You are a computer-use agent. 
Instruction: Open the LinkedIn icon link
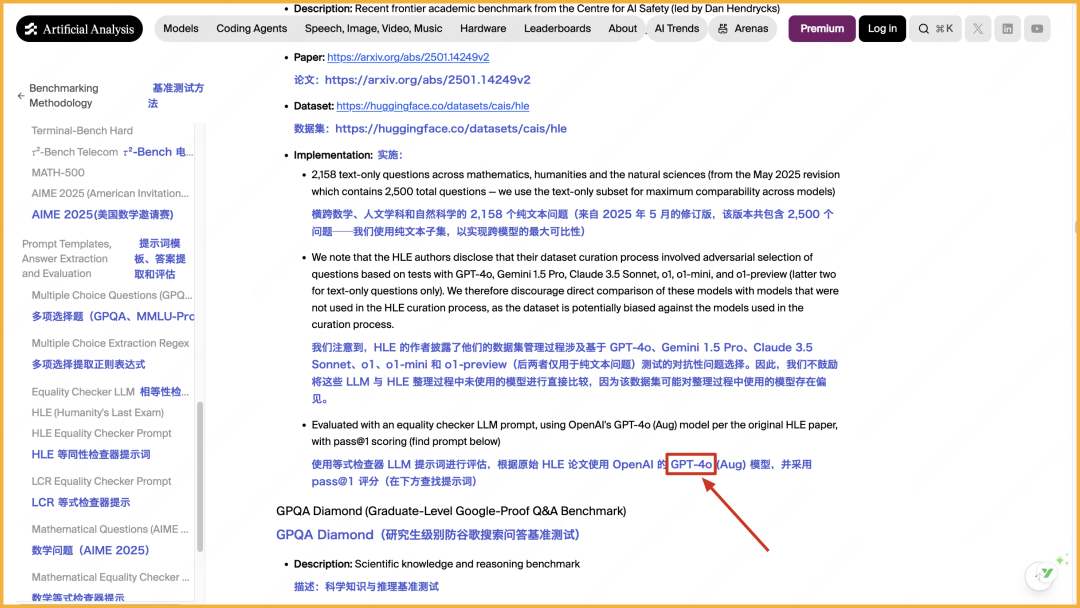[x=1007, y=29]
